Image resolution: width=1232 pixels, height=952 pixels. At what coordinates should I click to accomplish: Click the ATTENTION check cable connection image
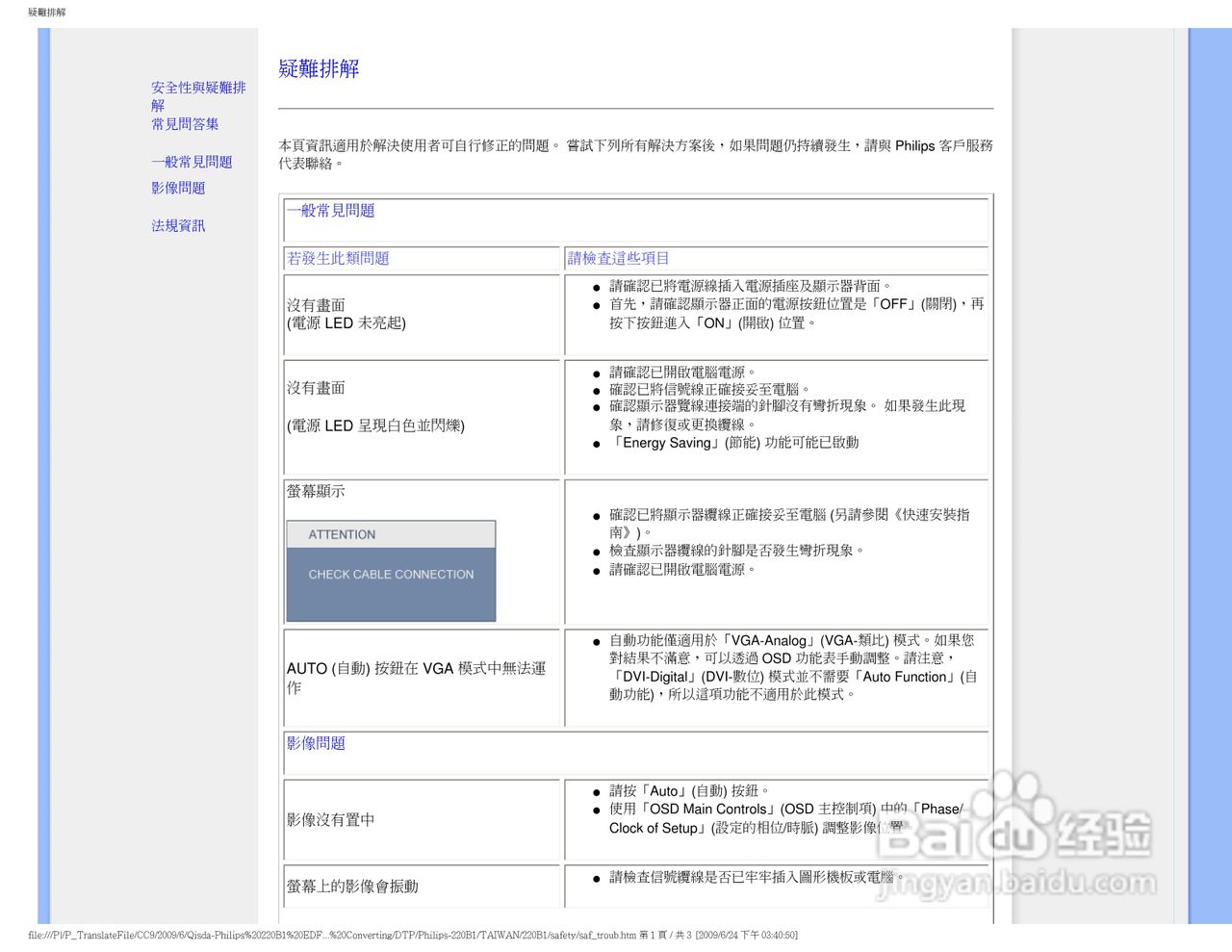point(391,571)
